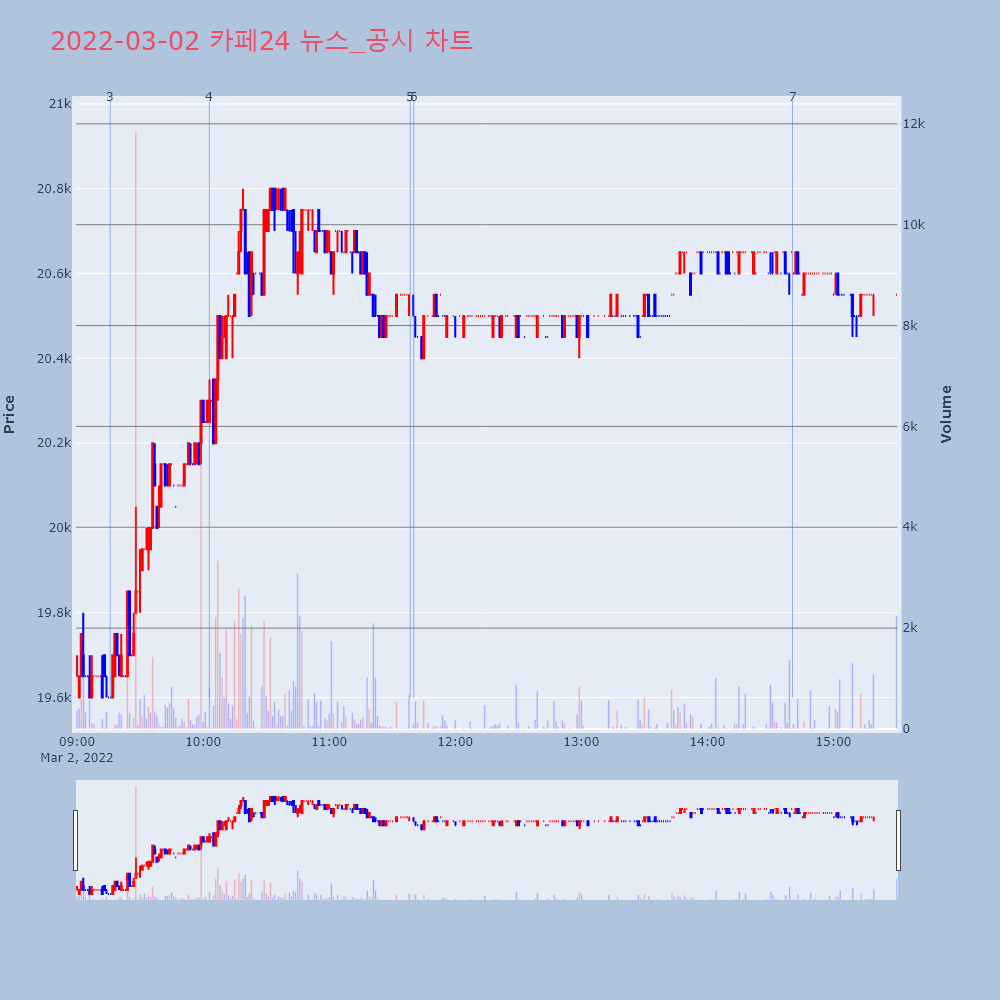Click the chart title 2022-03-02 카페24 뉴스_공시 차트
The image size is (1000, 1000).
(261, 41)
